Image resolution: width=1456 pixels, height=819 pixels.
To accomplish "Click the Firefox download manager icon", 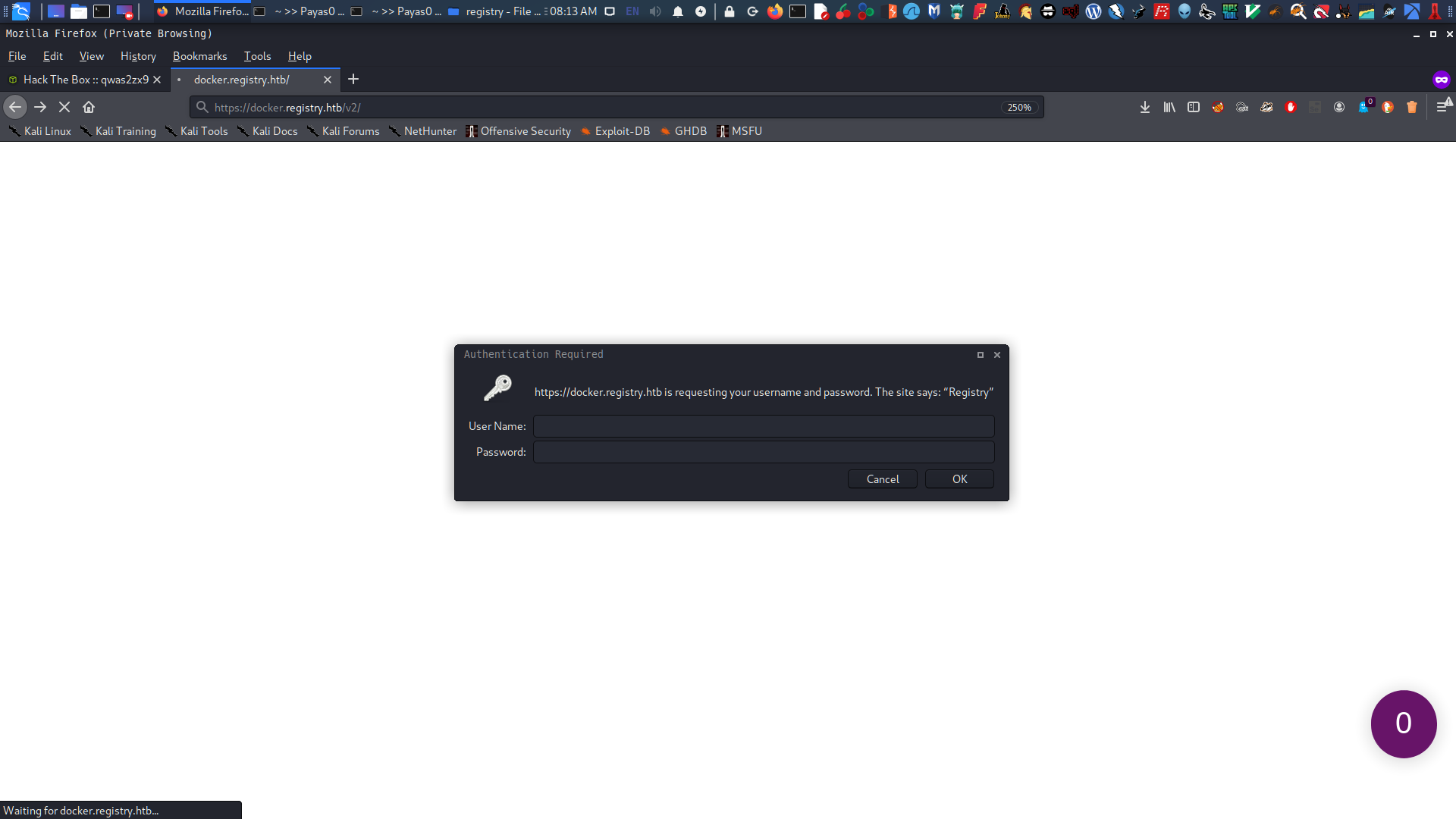I will click(1145, 107).
